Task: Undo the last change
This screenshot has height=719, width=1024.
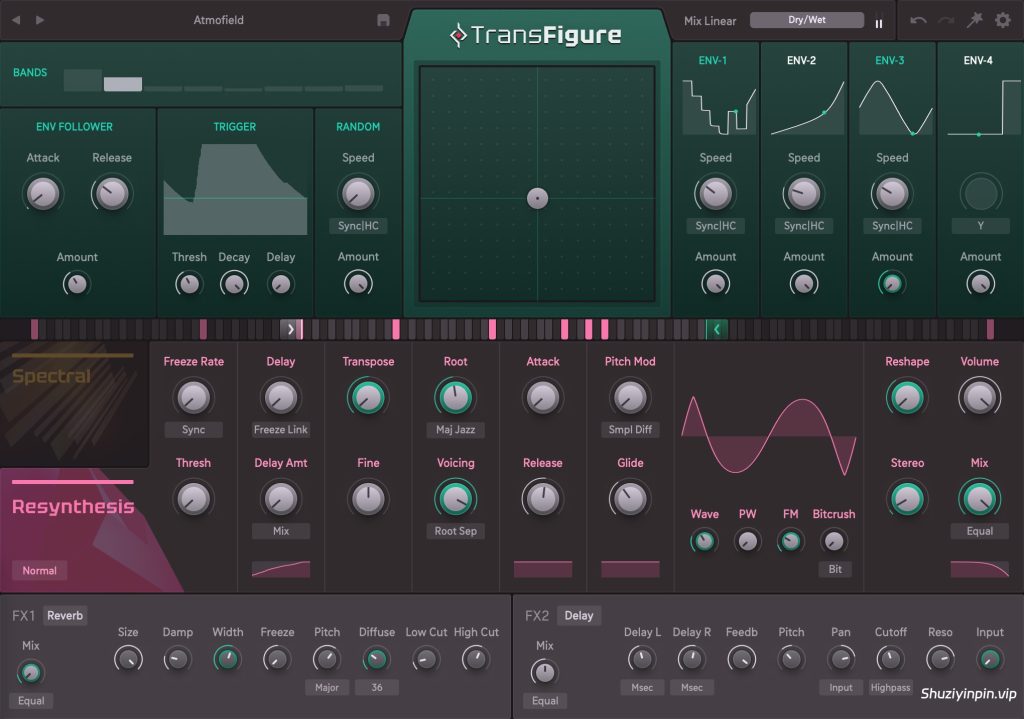Action: click(x=917, y=19)
